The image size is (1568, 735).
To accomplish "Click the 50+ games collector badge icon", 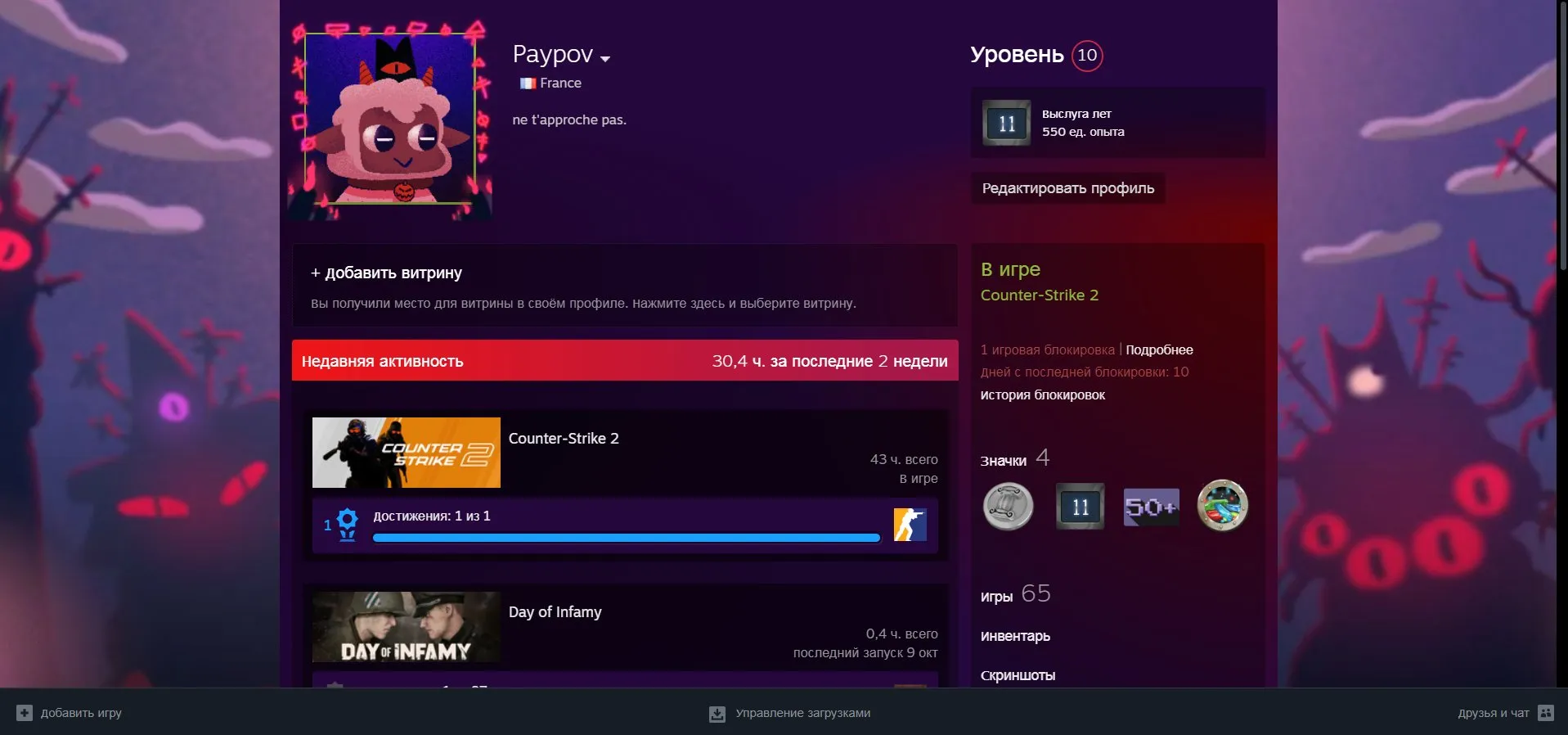I will [1152, 507].
